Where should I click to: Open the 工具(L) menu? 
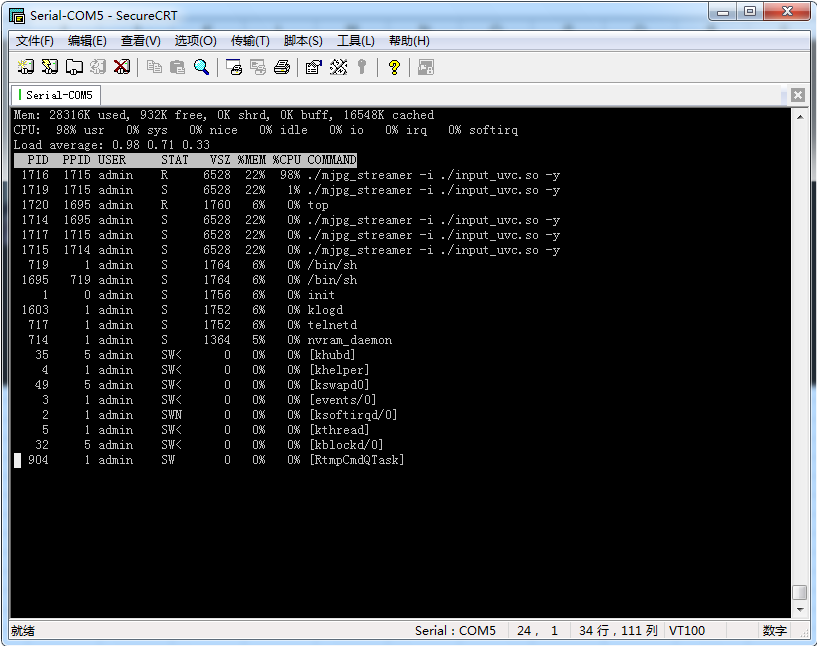356,41
